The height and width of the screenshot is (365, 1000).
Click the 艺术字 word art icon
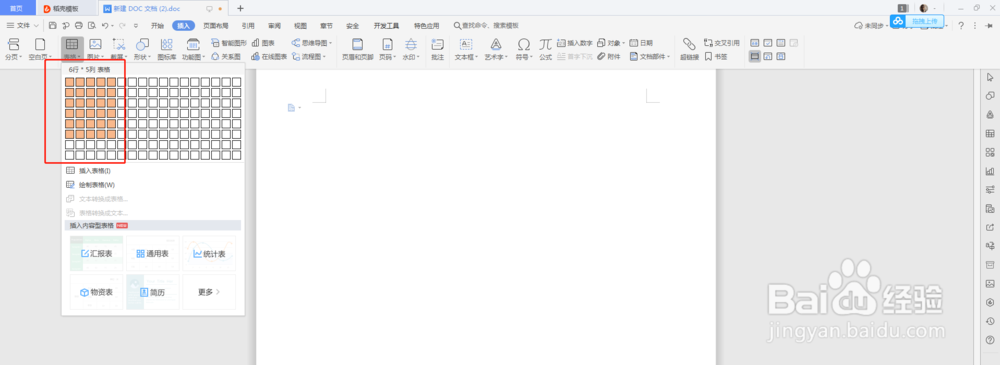(496, 44)
